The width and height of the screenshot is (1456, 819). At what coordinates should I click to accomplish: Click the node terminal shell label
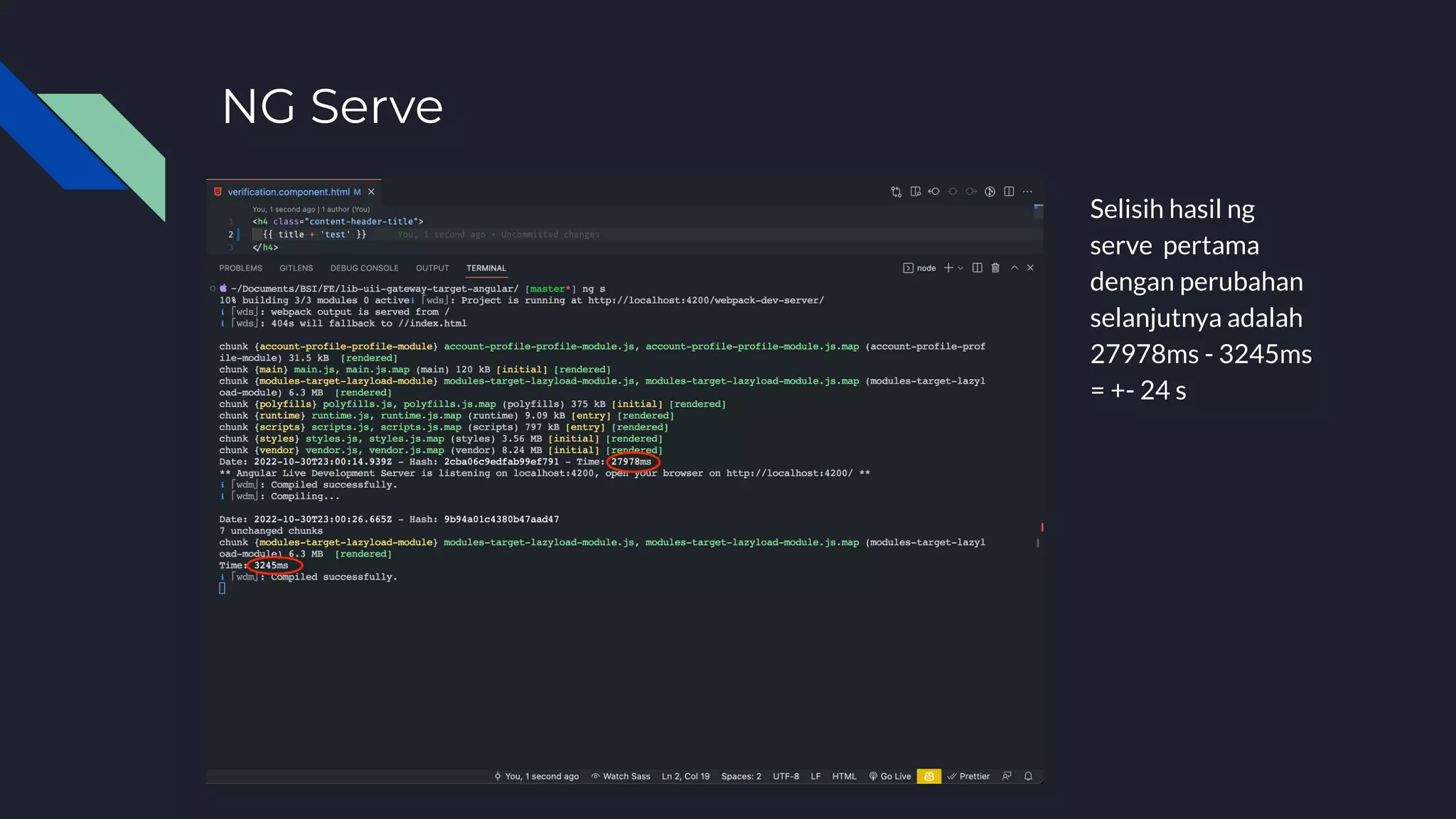919,268
